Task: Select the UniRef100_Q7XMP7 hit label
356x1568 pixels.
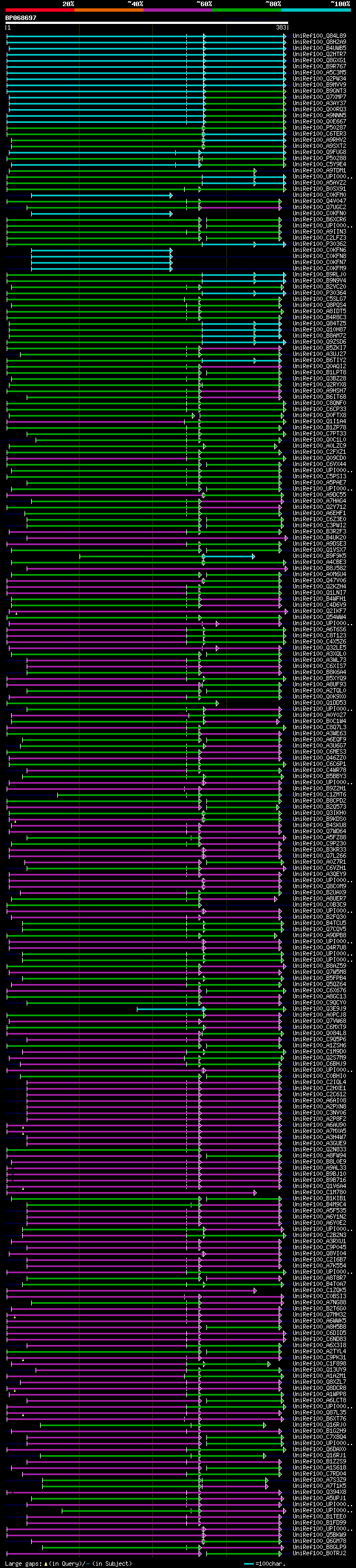Action: [x=319, y=97]
